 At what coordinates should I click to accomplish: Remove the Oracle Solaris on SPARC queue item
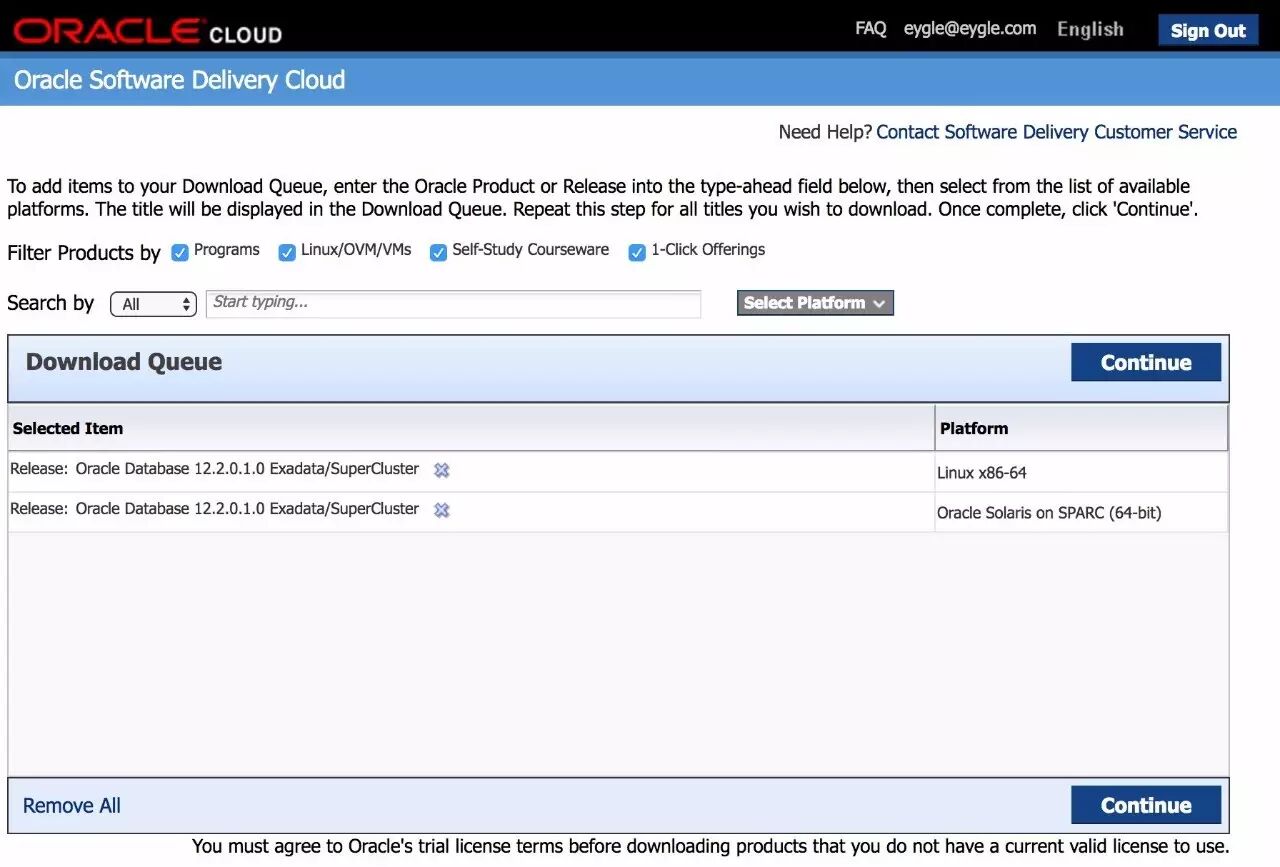click(x=442, y=510)
